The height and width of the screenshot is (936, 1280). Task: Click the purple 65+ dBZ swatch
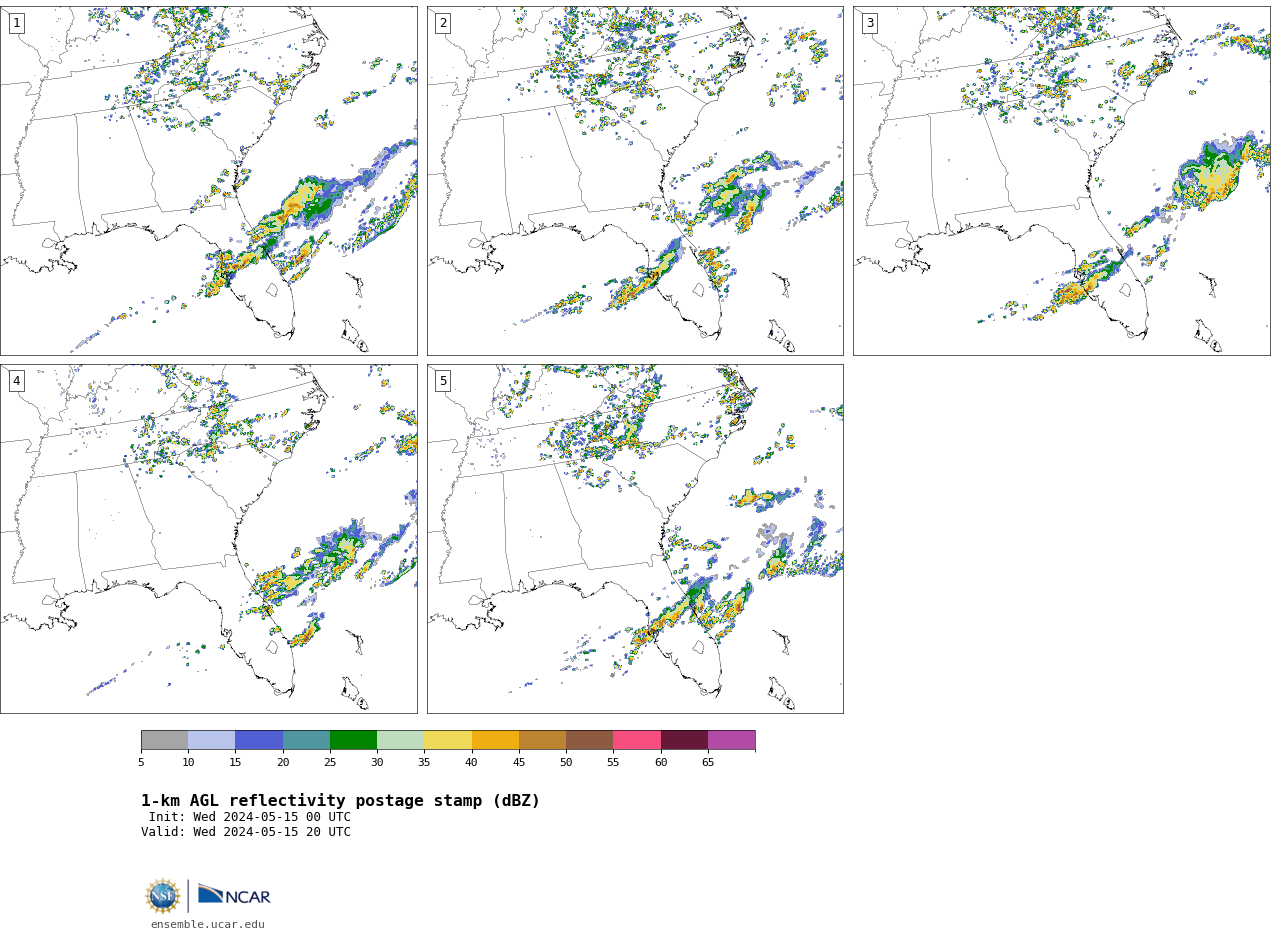[731, 740]
